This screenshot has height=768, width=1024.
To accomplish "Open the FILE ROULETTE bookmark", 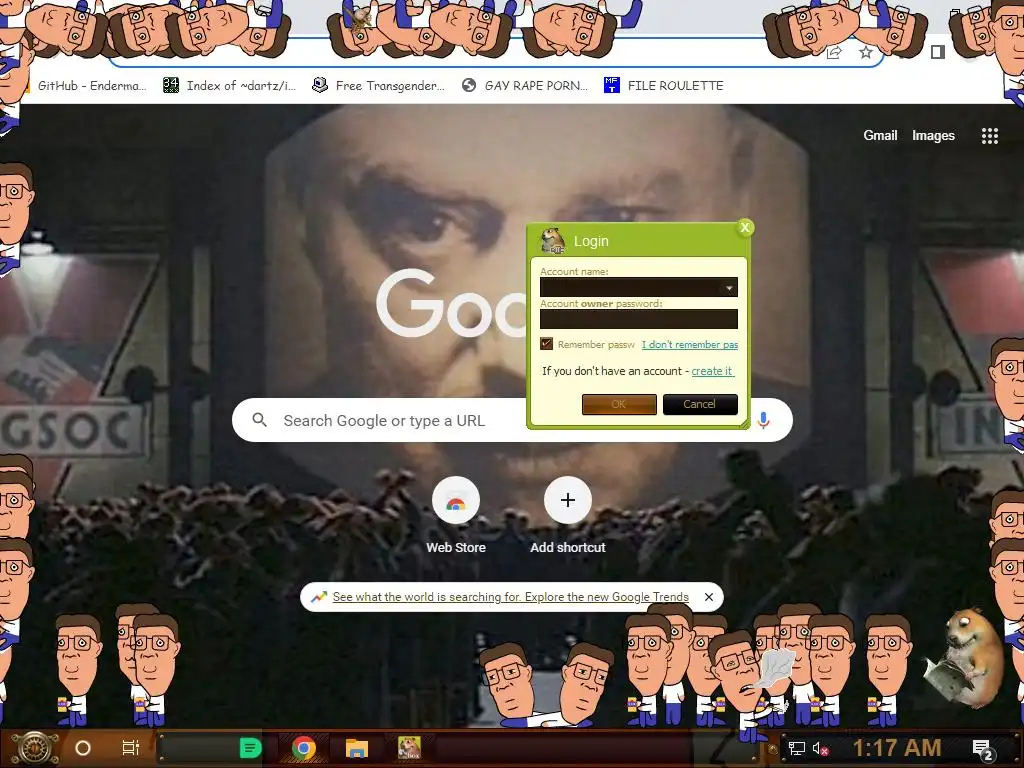I will [x=664, y=86].
